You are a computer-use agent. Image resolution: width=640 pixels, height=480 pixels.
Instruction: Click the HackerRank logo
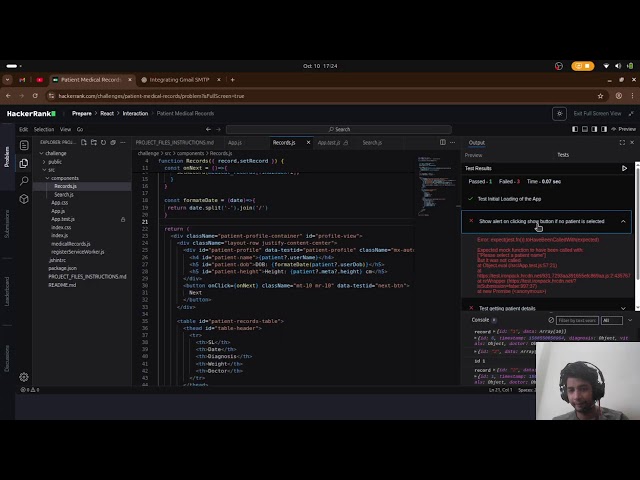[x=31, y=113]
